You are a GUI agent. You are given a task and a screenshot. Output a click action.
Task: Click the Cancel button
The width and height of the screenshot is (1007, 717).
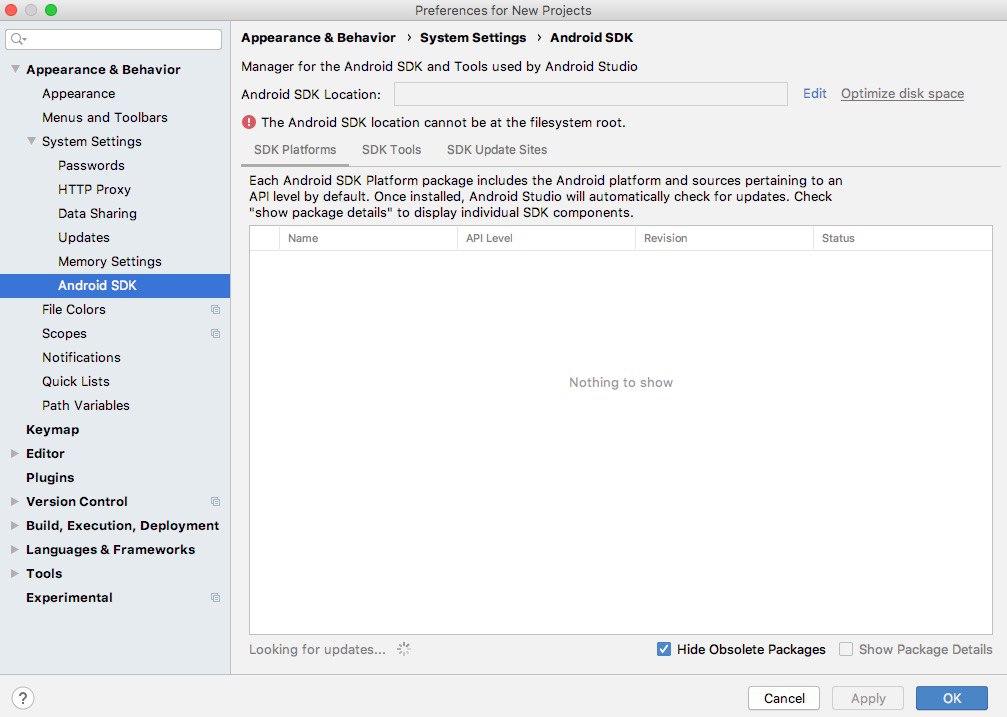click(x=784, y=698)
